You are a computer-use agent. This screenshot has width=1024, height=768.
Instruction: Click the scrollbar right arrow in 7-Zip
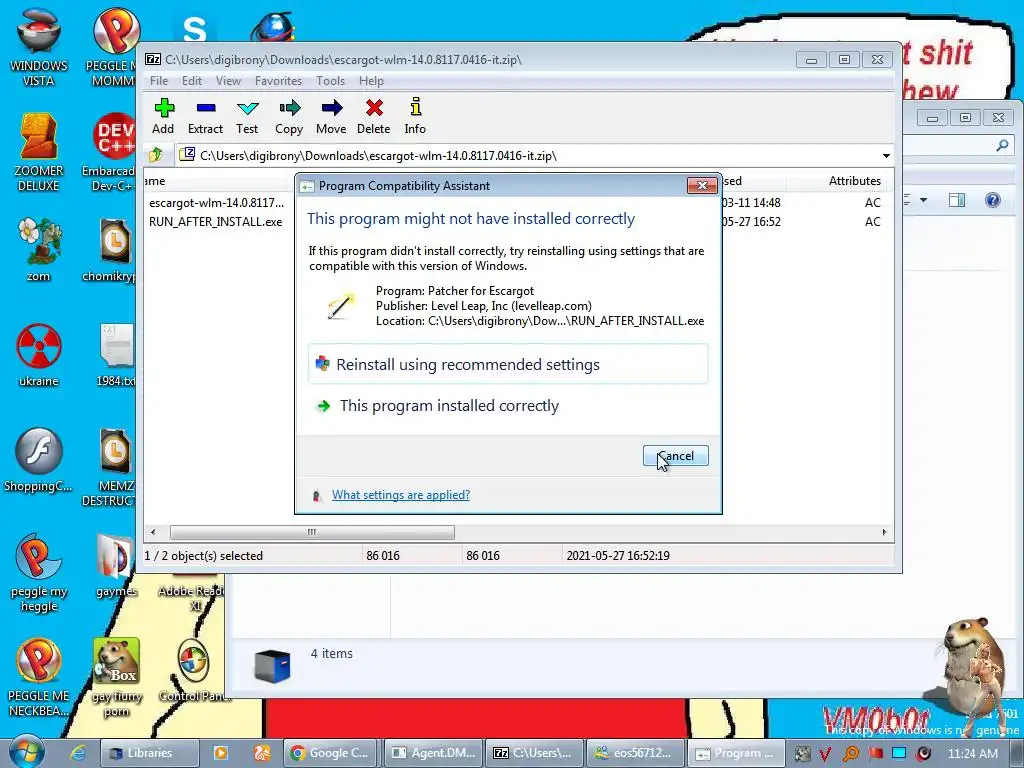(884, 532)
